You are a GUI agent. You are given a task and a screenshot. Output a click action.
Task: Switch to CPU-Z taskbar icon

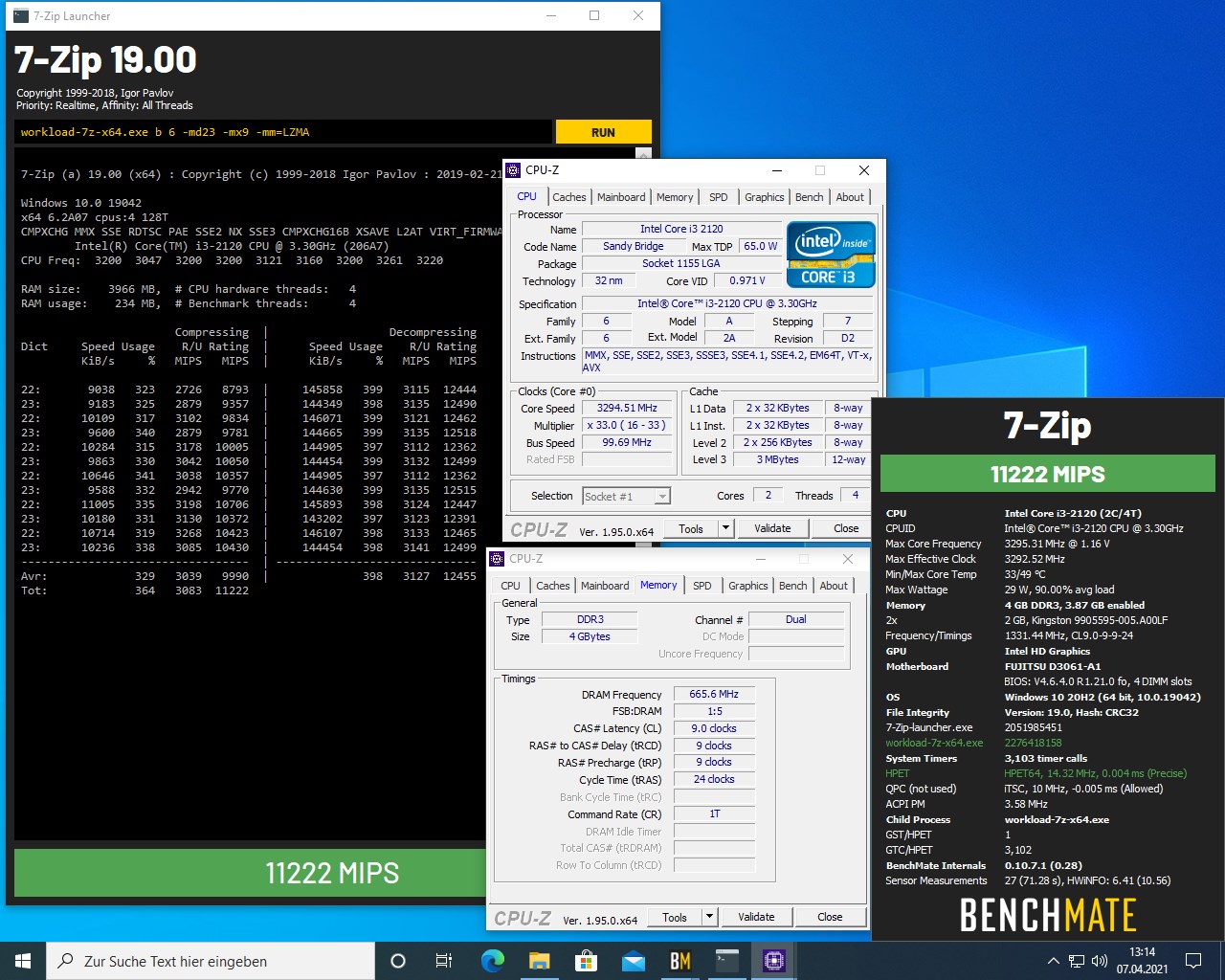pyautogui.click(x=773, y=961)
